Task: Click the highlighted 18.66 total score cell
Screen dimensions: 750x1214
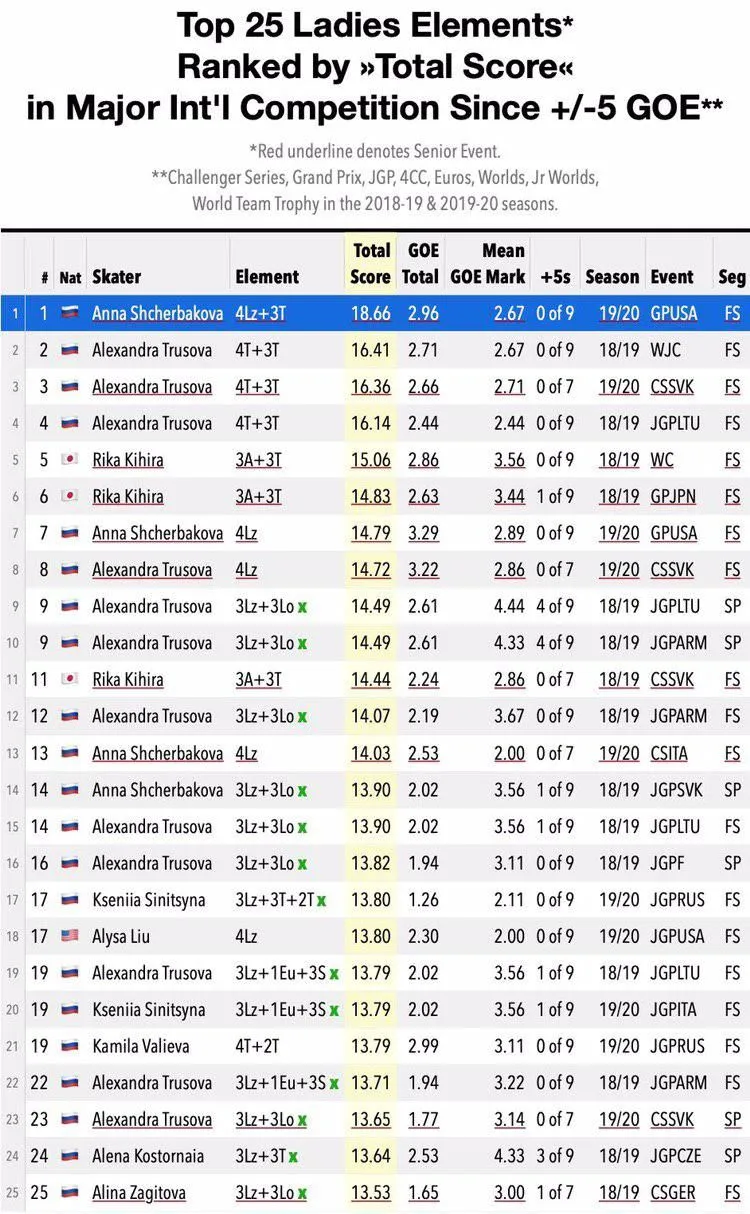Action: tap(371, 313)
